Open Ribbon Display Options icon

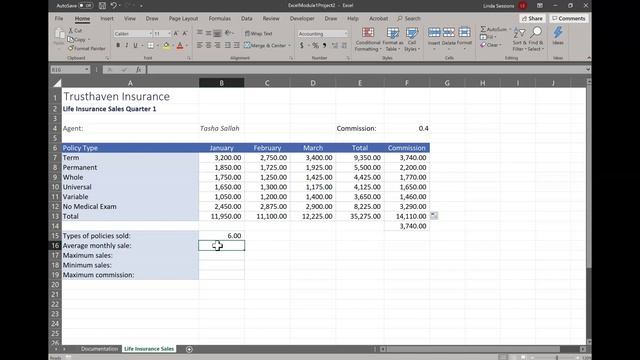click(540, 6)
